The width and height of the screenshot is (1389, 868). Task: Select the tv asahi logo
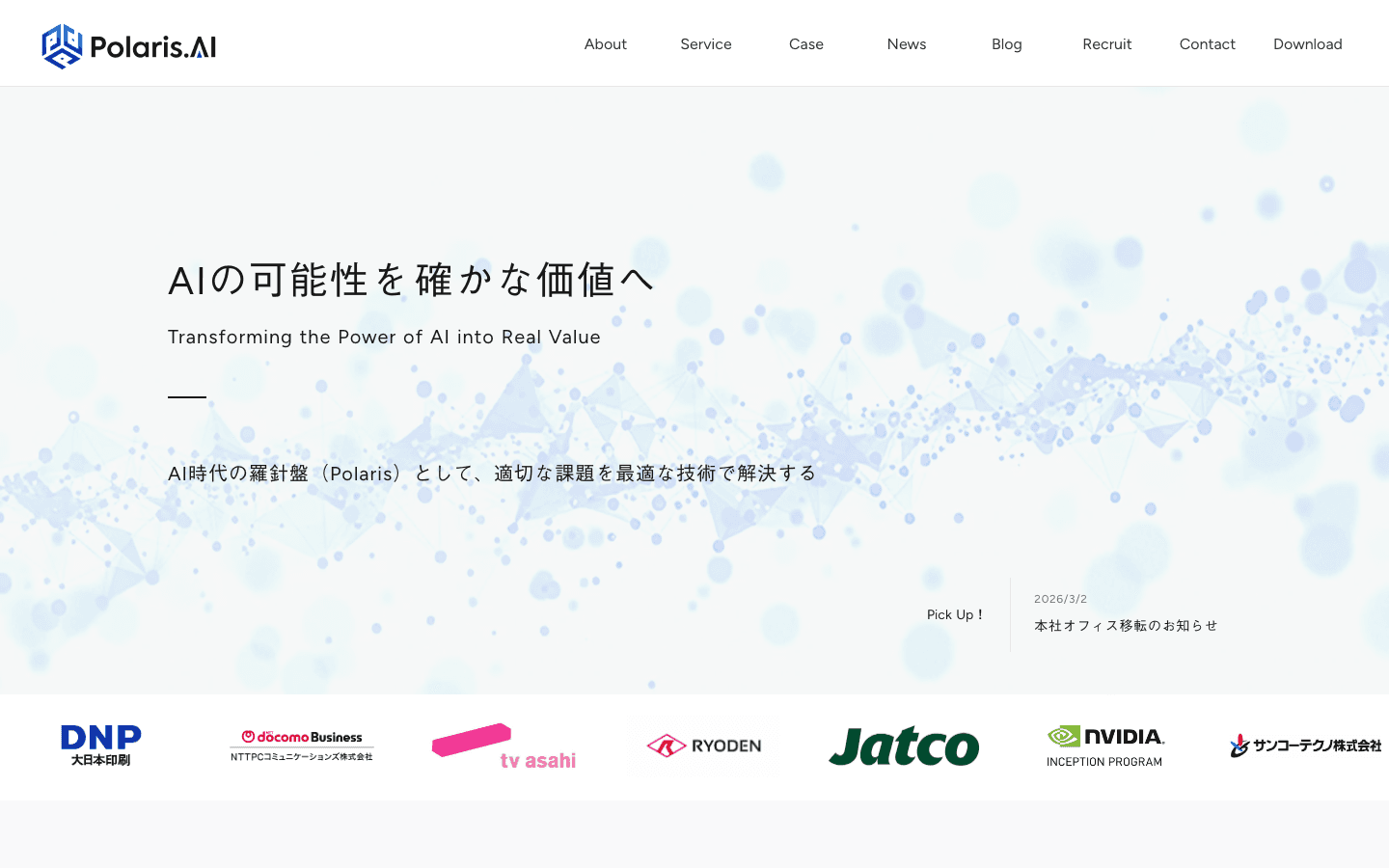click(x=504, y=746)
